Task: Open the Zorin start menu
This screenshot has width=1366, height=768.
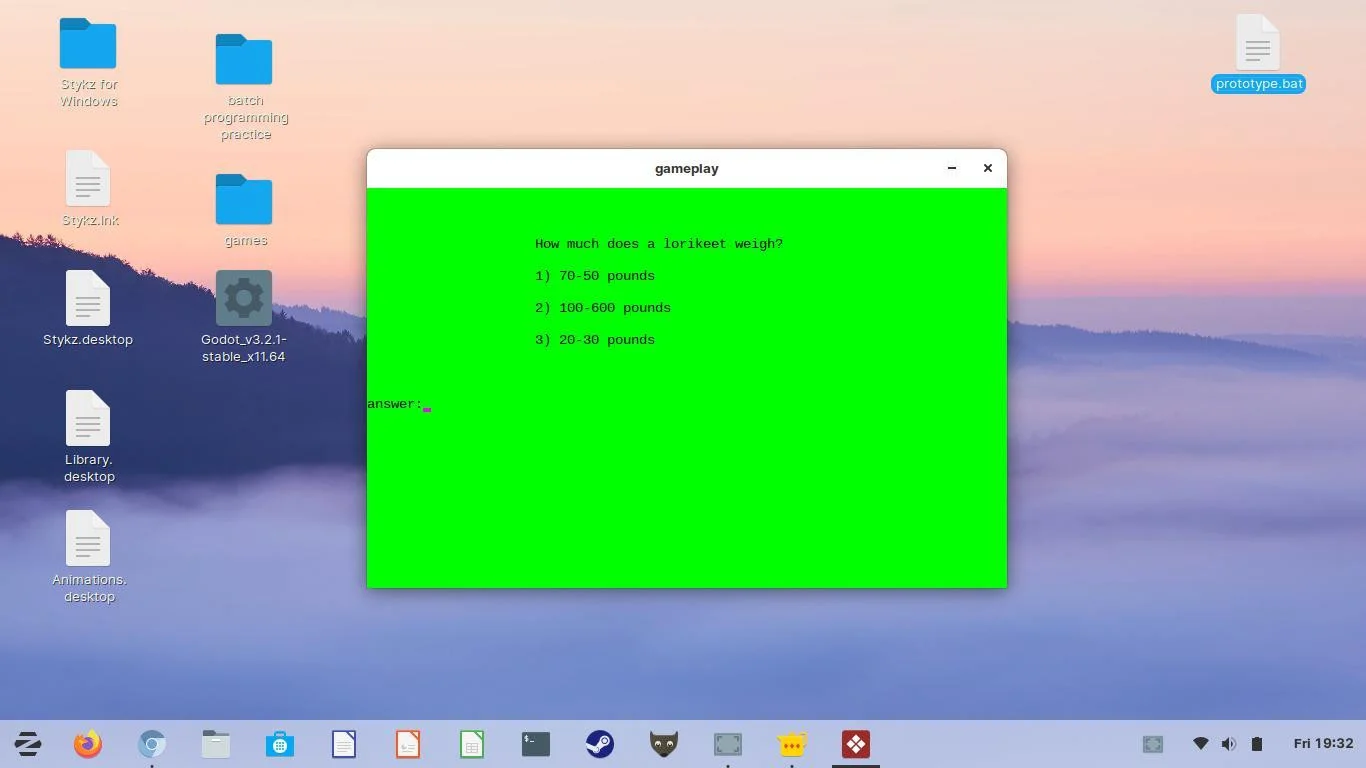Action: tap(28, 744)
